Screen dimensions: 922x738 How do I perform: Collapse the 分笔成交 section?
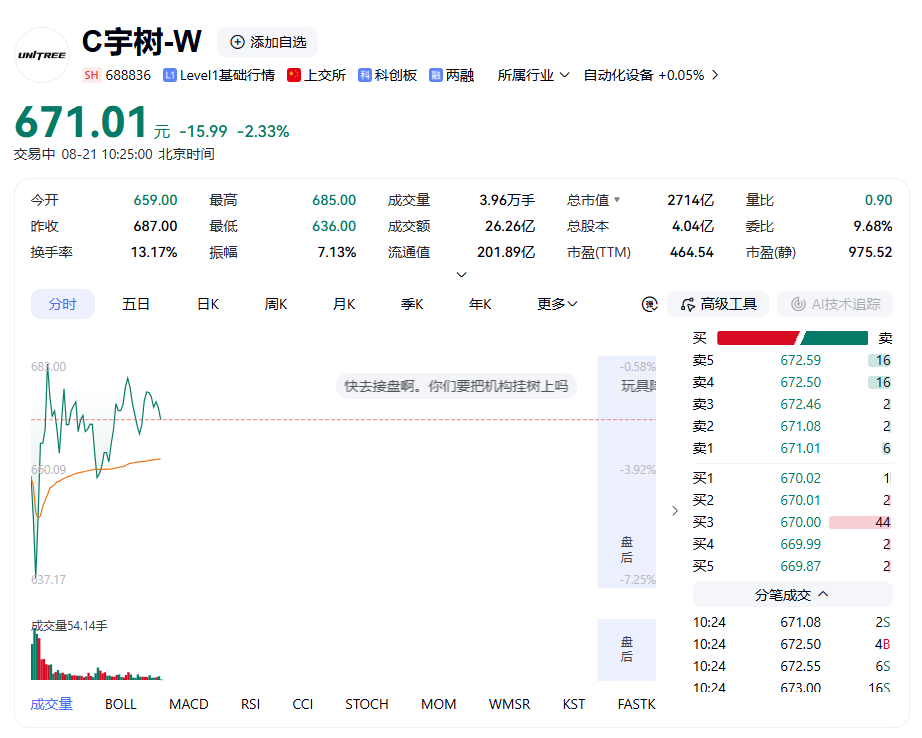click(793, 595)
